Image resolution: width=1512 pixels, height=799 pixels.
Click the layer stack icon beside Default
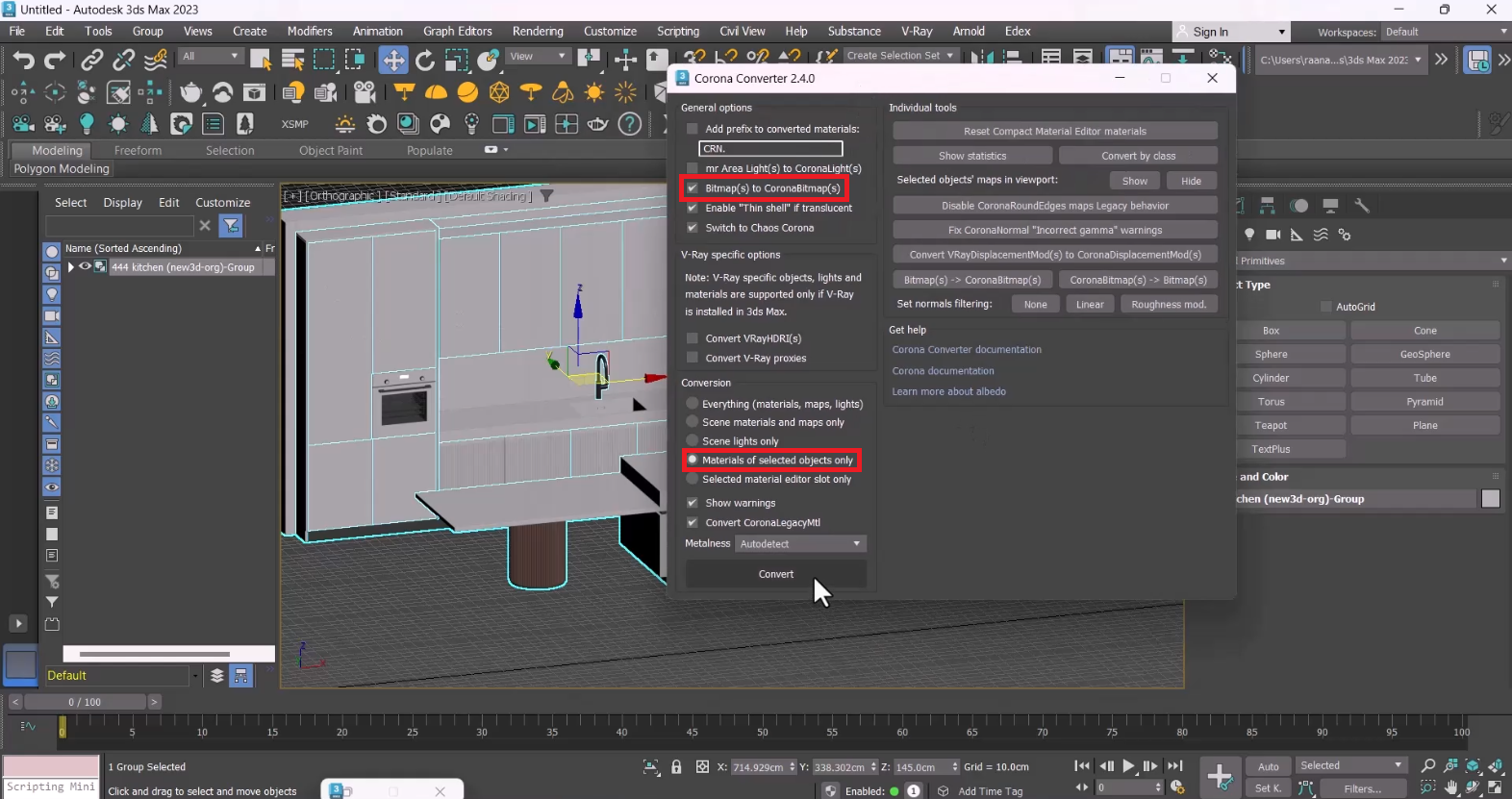pos(217,675)
